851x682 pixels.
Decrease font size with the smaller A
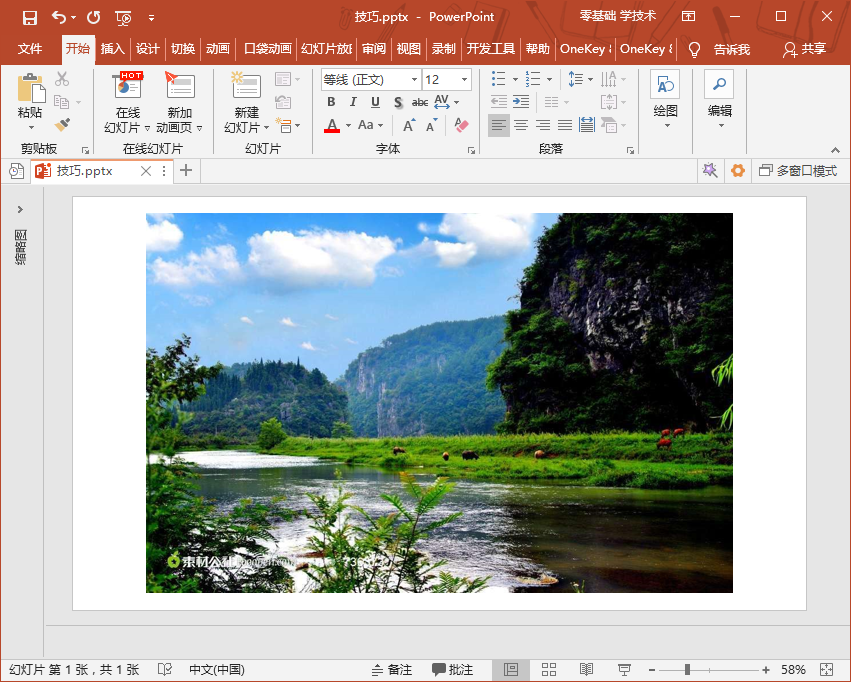[x=432, y=125]
